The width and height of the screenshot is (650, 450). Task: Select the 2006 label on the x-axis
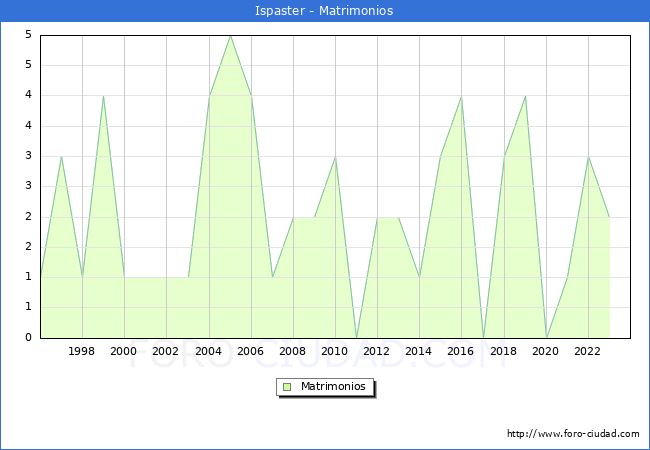coord(251,351)
